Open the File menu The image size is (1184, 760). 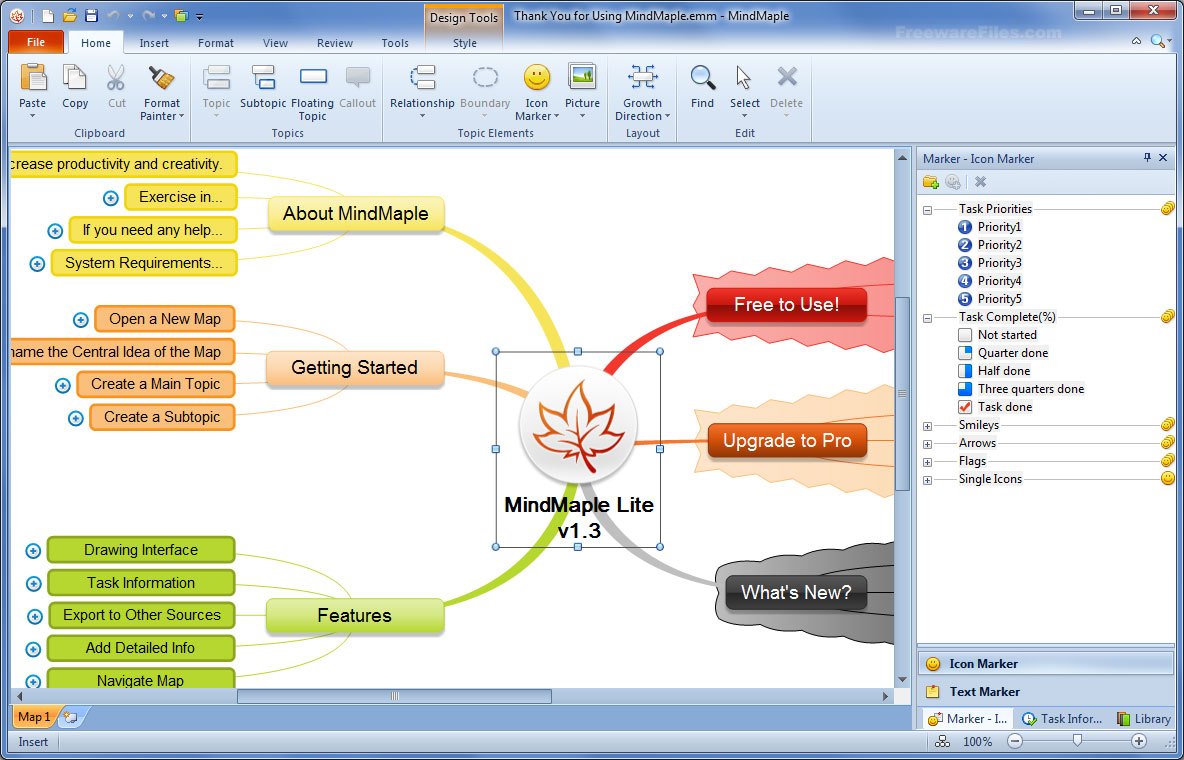(x=35, y=42)
